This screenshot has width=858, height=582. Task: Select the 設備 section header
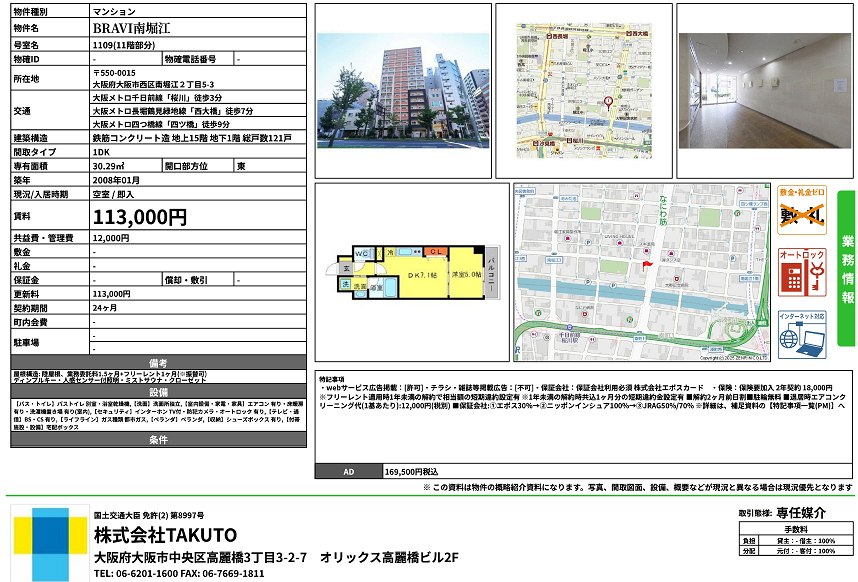pos(158,392)
